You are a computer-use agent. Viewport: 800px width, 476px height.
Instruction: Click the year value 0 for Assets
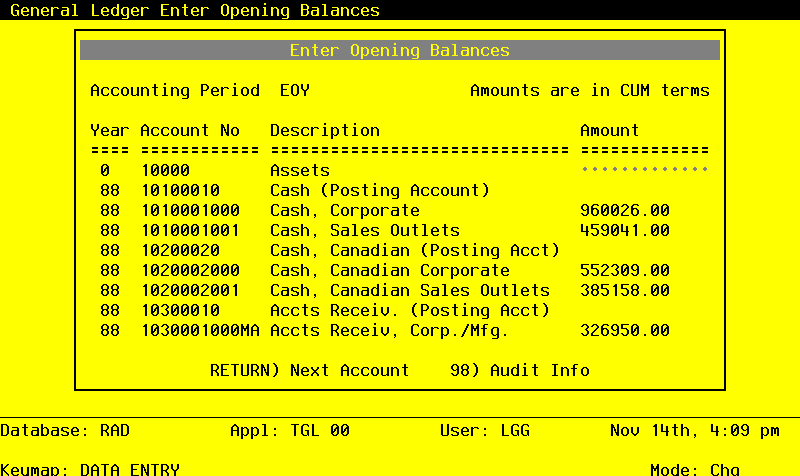pos(105,170)
